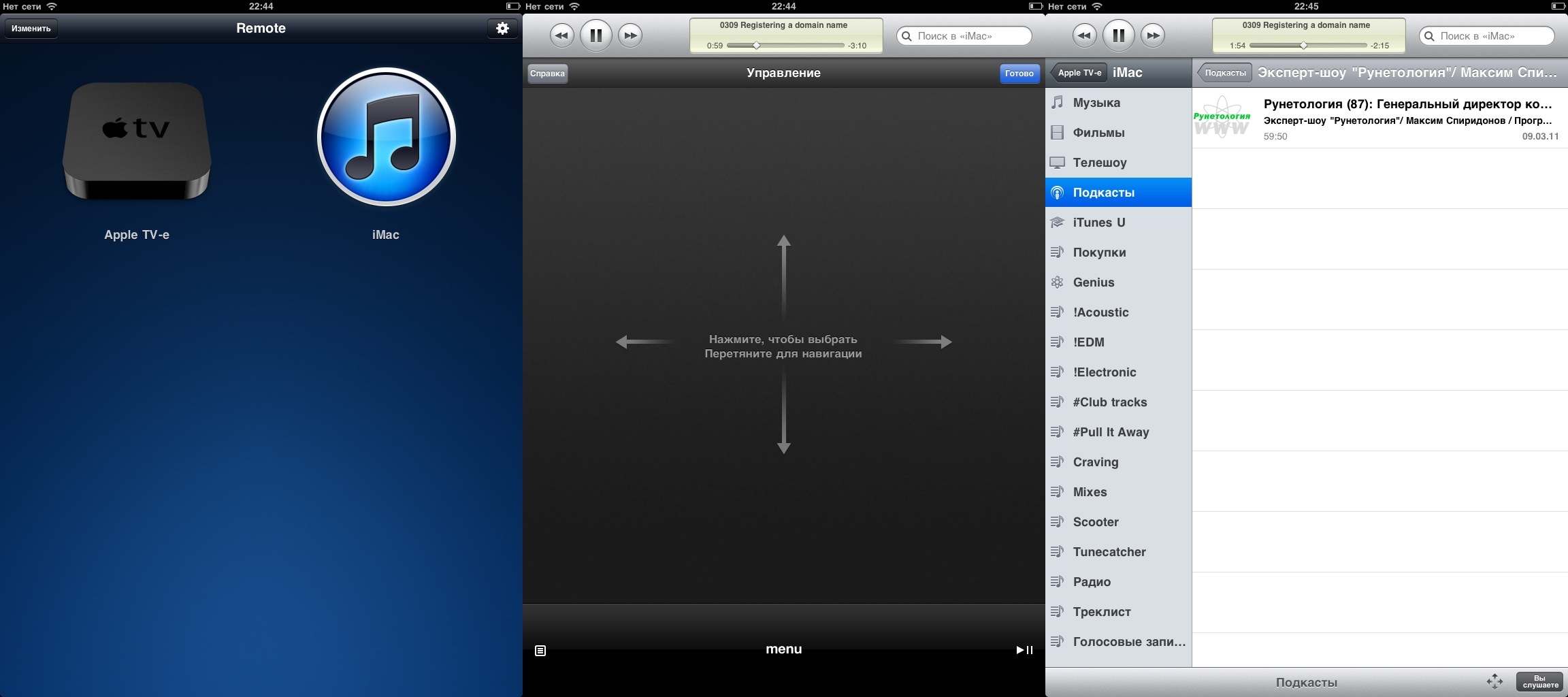Open Голосовые записи playlist
This screenshot has width=1568, height=697.
click(x=1118, y=642)
